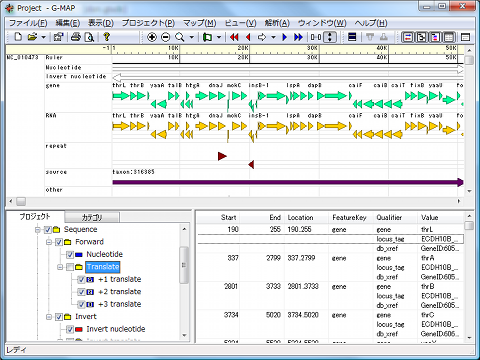
Task: Open the 編集(E) menu
Action: pyautogui.click(x=68, y=23)
